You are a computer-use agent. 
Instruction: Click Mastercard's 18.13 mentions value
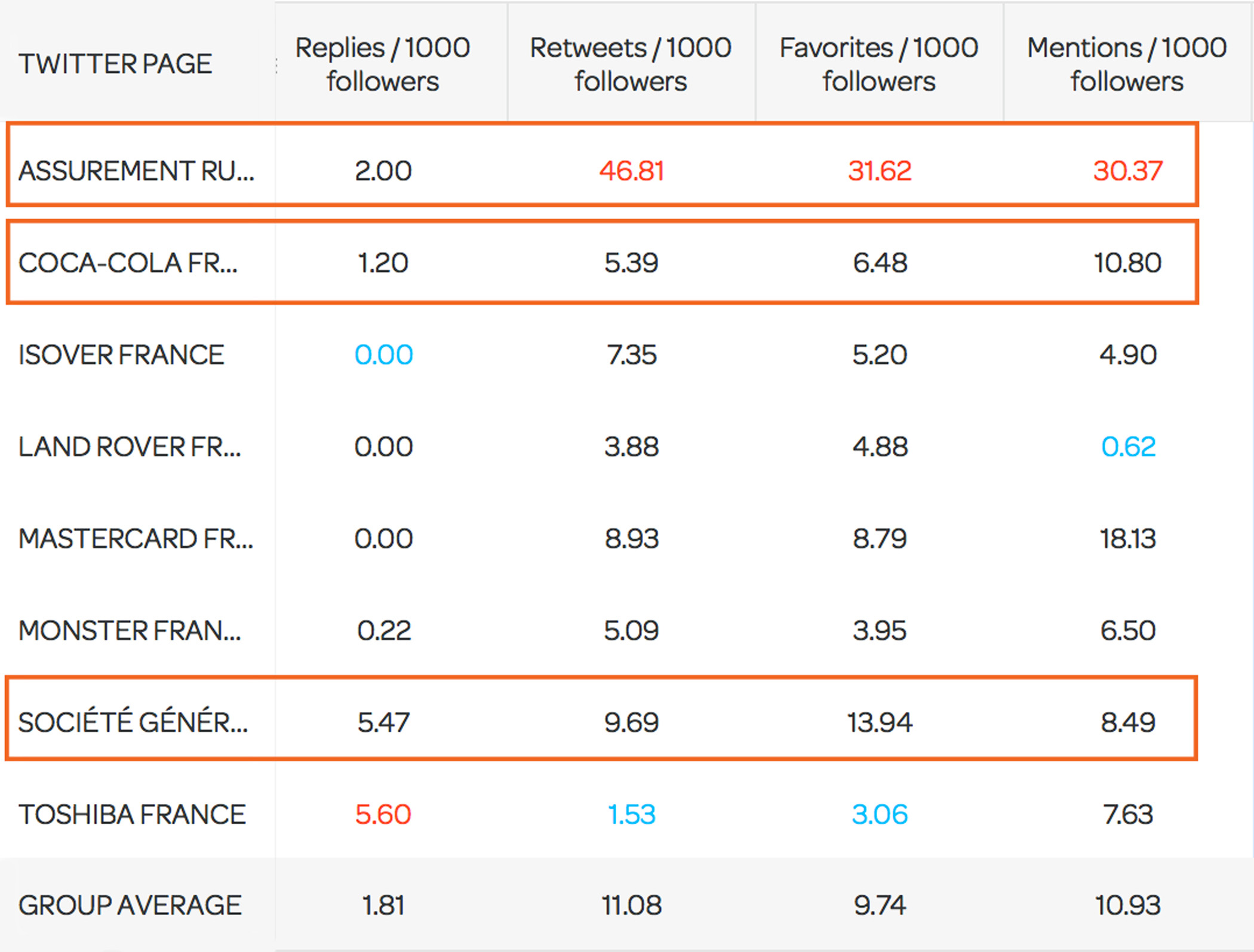[x=1128, y=538]
